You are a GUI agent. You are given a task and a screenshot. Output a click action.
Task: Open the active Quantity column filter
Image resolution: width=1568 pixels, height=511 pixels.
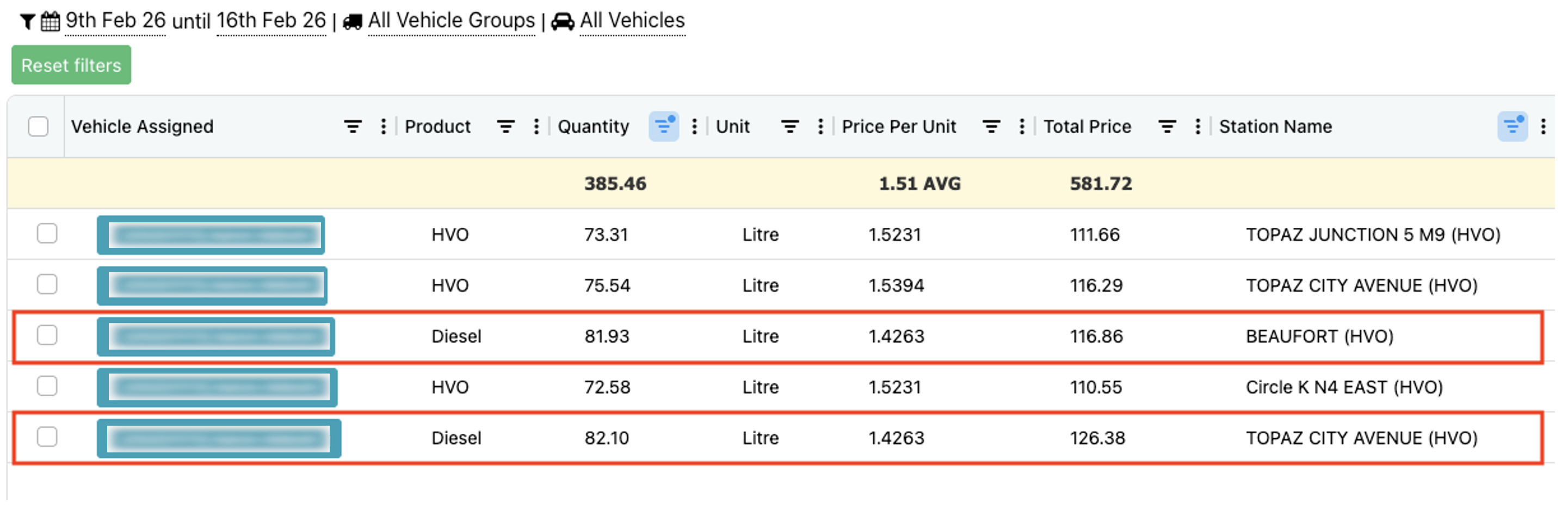coord(663,127)
